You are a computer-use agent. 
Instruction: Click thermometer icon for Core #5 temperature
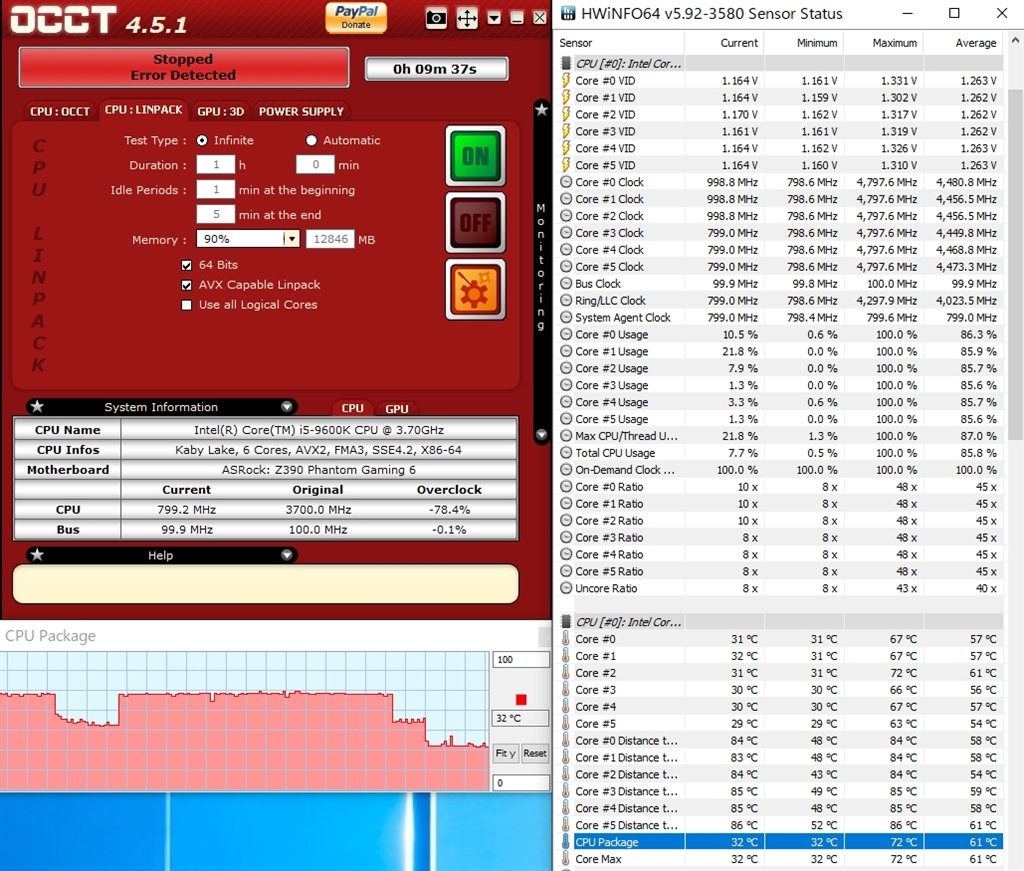[566, 723]
